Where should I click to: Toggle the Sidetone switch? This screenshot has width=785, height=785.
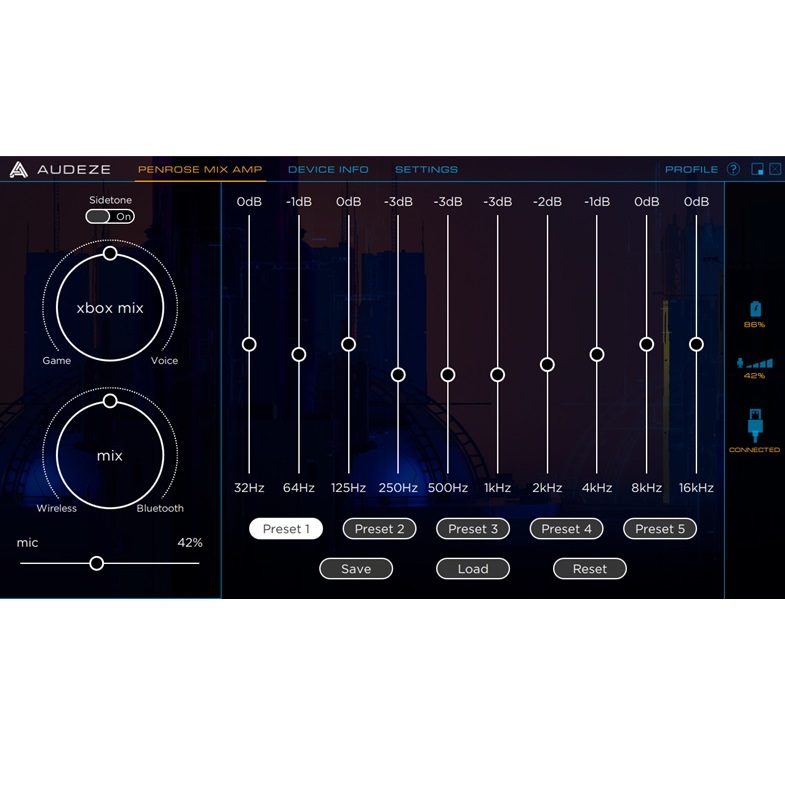[x=110, y=216]
